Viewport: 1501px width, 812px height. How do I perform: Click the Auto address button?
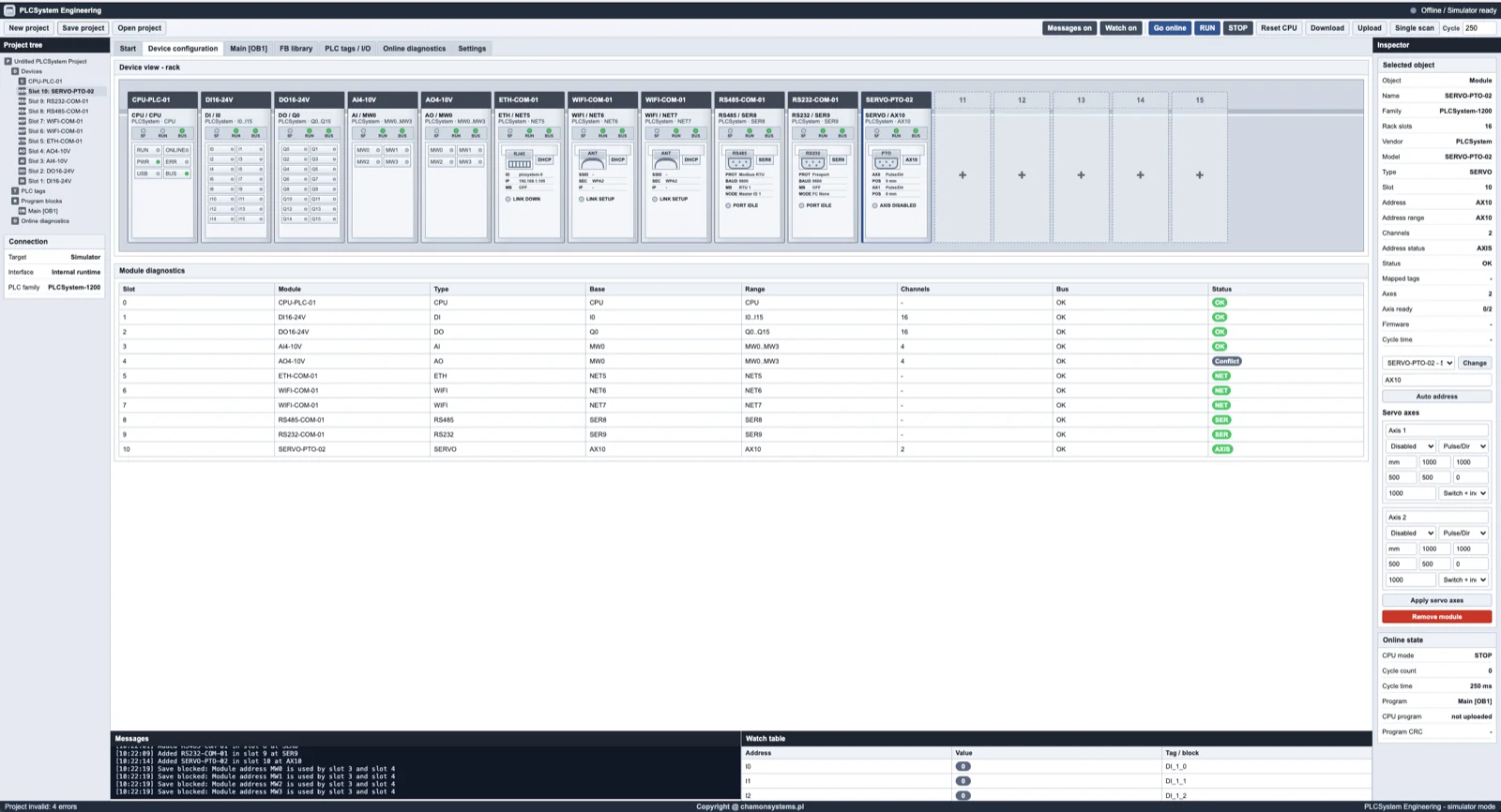(1436, 397)
